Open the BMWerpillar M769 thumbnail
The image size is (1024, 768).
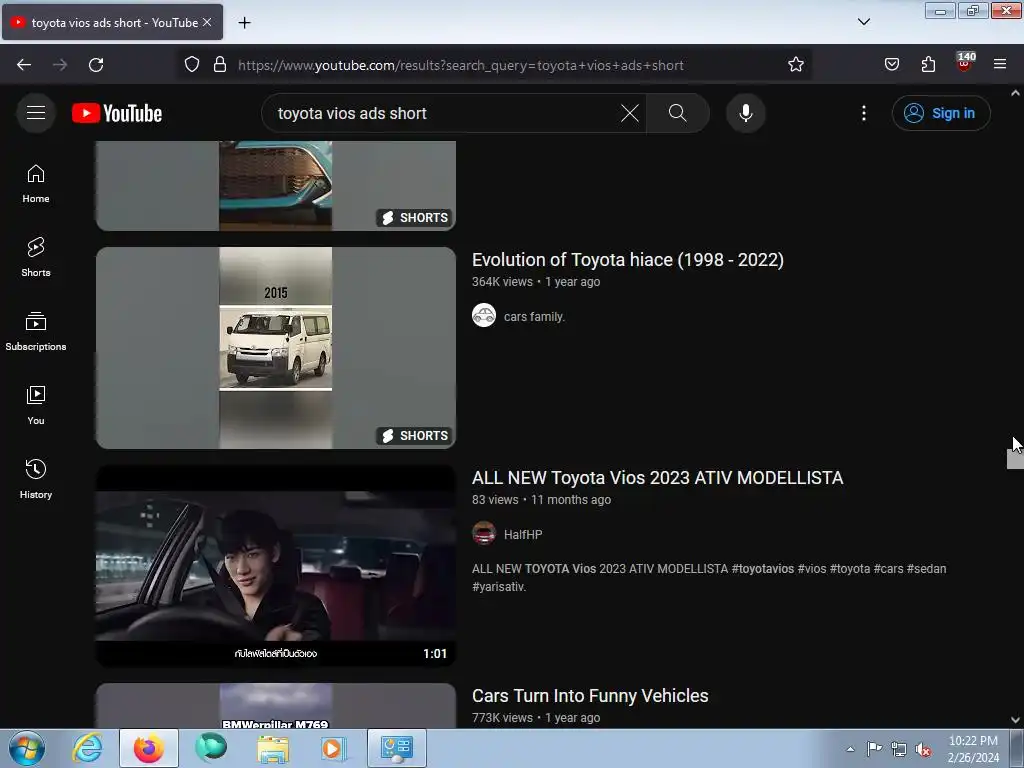(276, 706)
